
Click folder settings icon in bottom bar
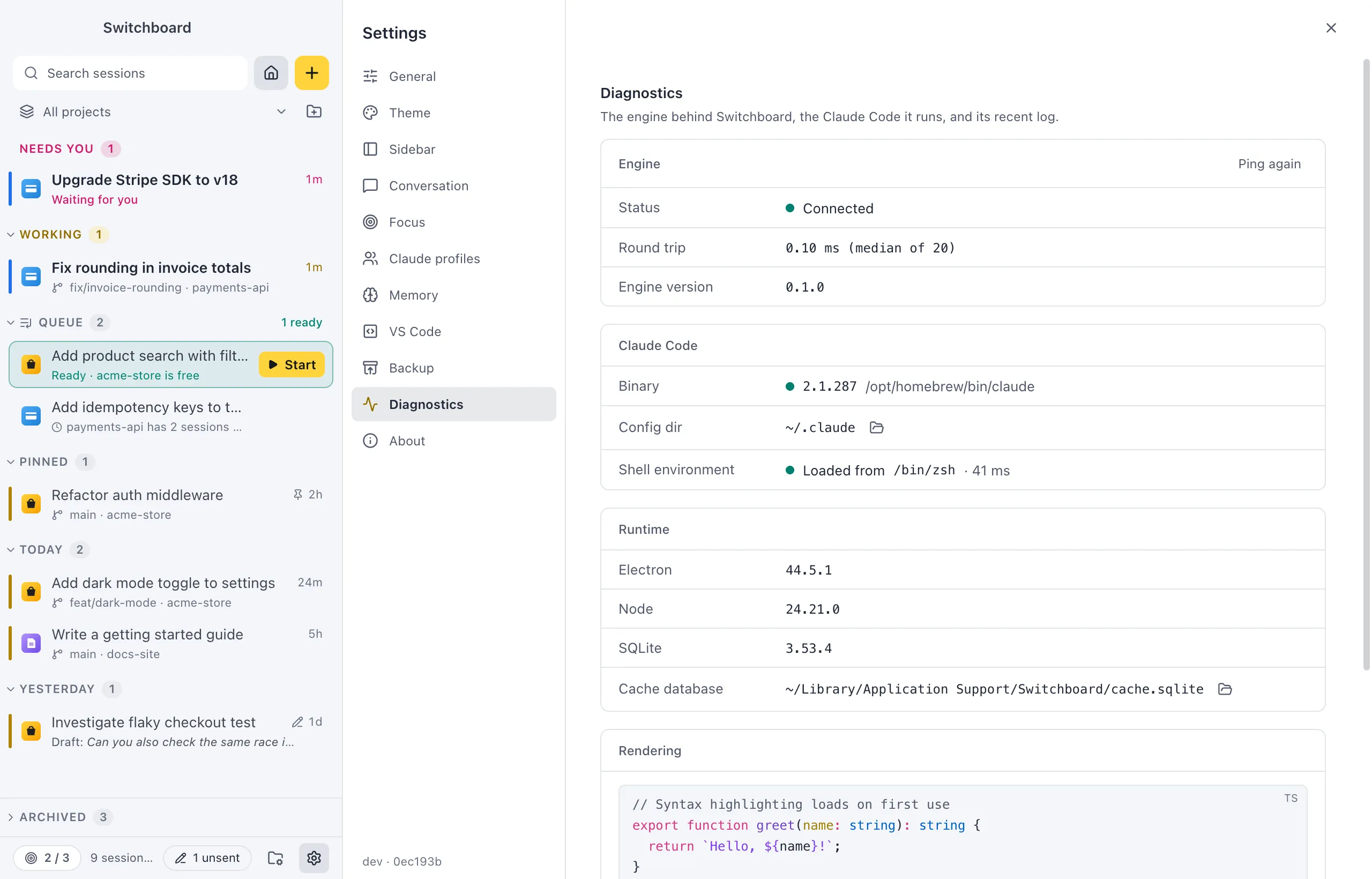click(275, 858)
